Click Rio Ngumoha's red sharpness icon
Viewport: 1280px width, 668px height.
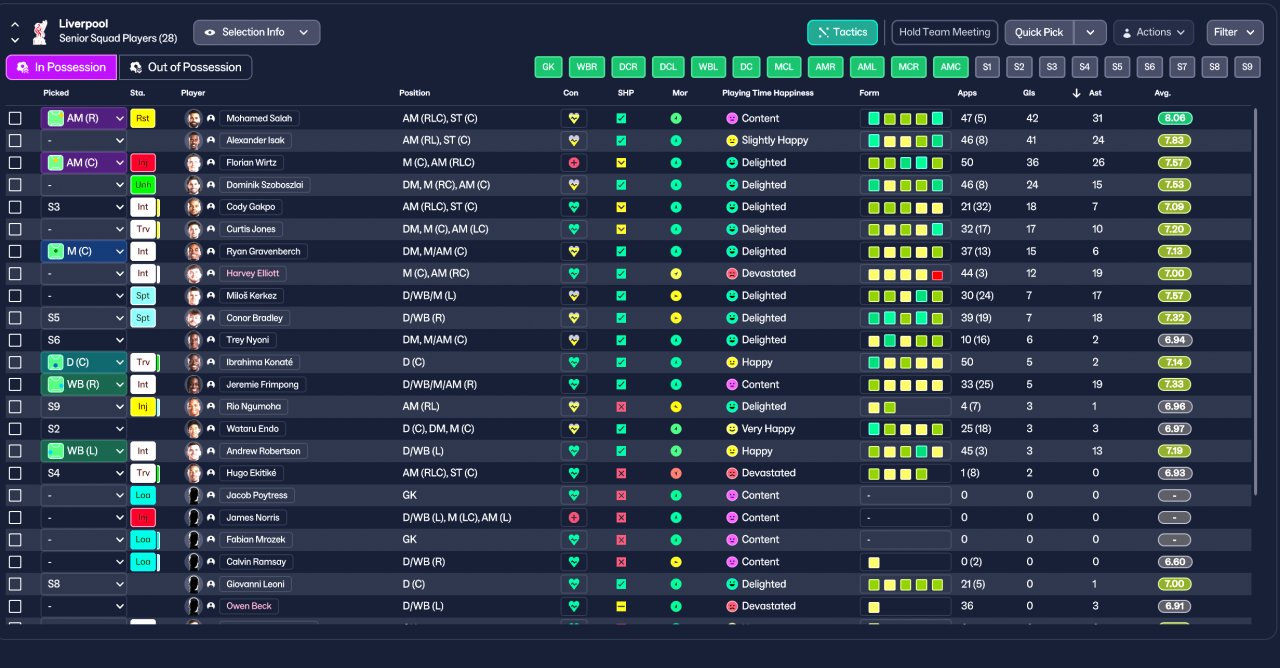pos(621,406)
